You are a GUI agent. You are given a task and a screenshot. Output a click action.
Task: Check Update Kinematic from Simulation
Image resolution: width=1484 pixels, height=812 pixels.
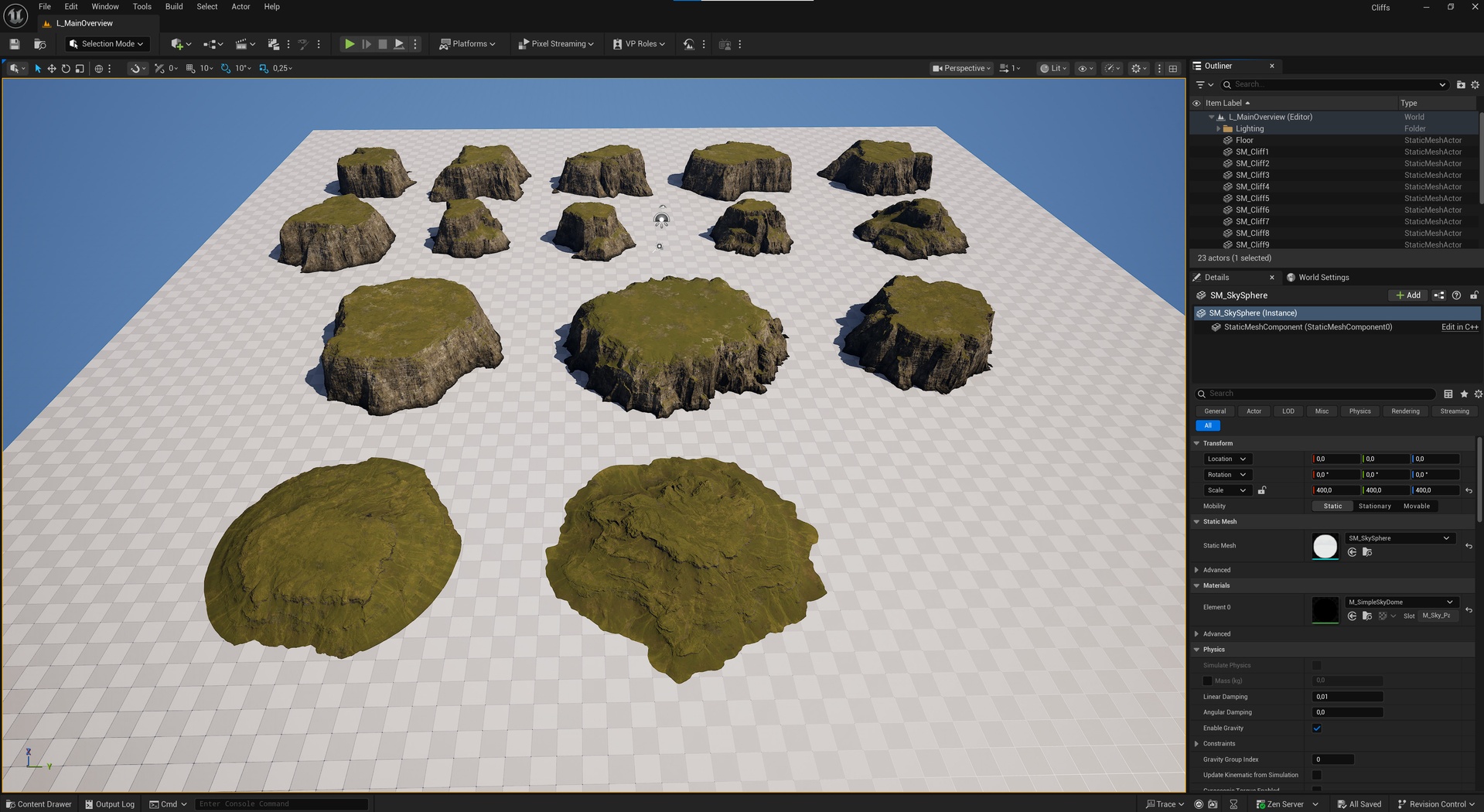1317,775
